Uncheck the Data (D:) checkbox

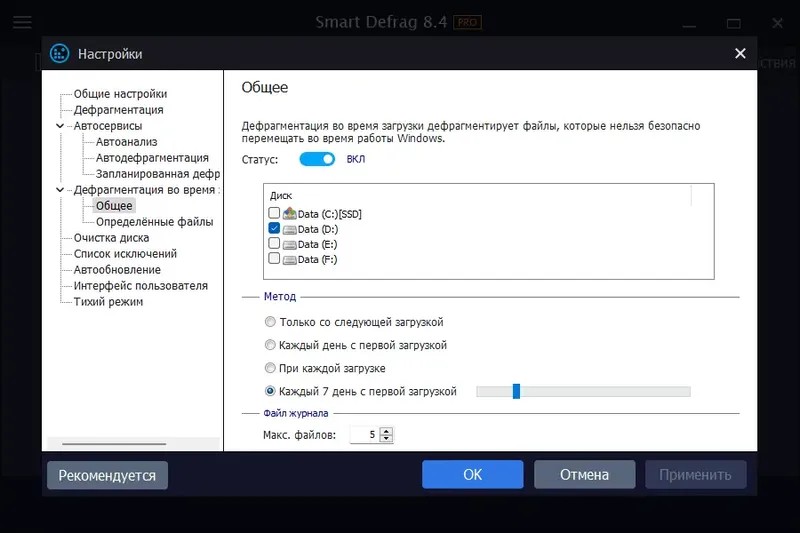(x=274, y=228)
